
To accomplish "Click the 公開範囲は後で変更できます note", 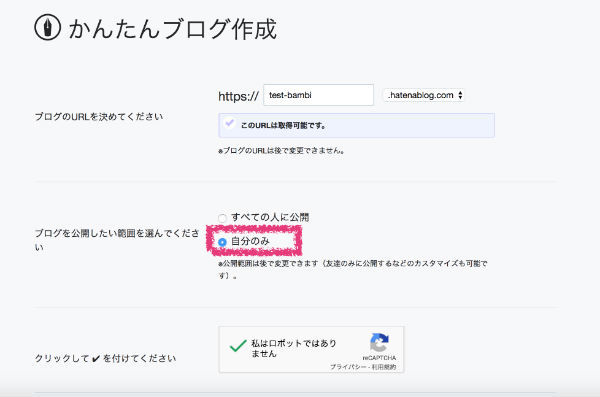I will (x=352, y=269).
